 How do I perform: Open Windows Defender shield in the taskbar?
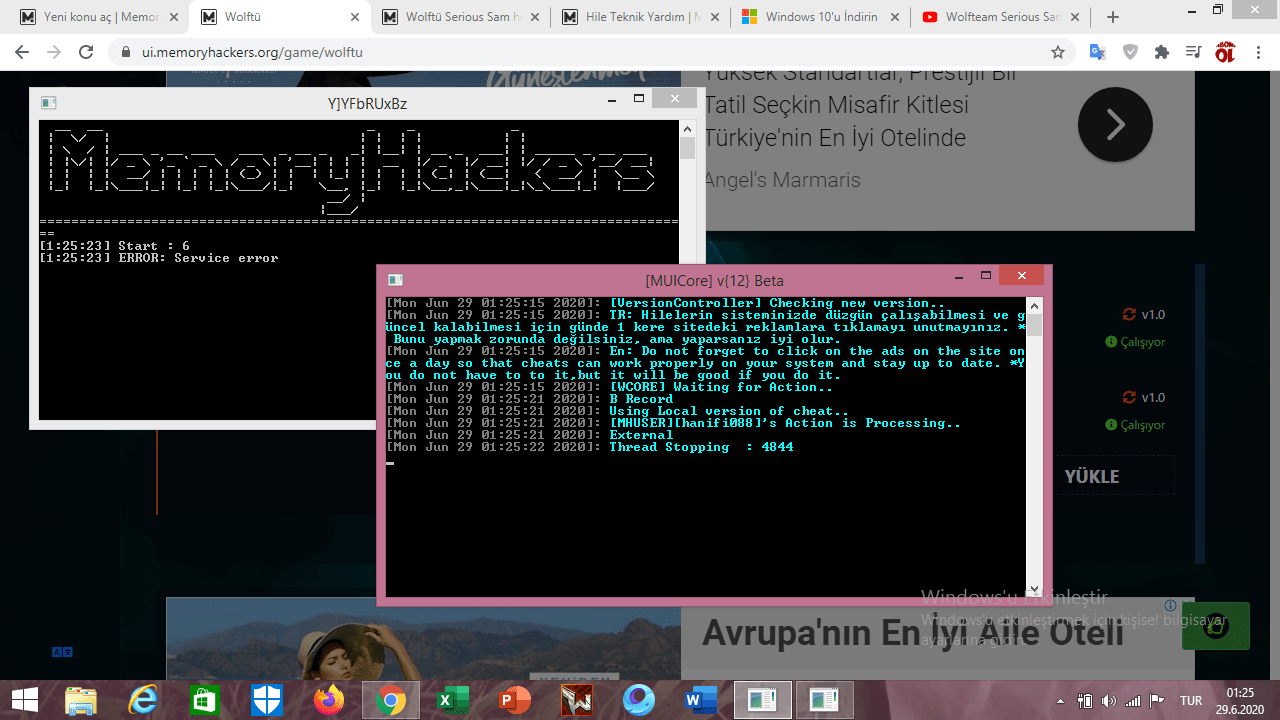tap(267, 700)
